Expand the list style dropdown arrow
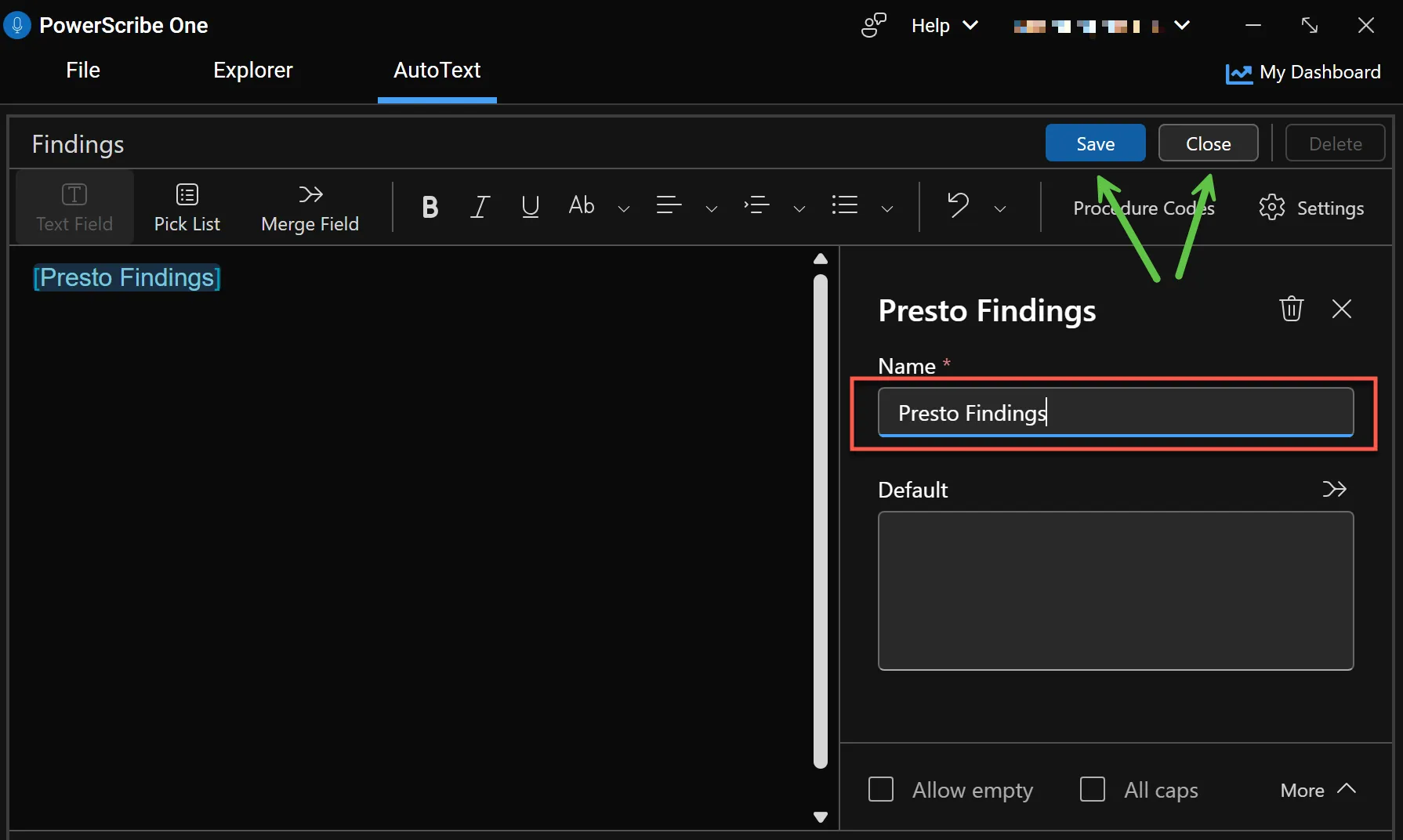 (887, 208)
